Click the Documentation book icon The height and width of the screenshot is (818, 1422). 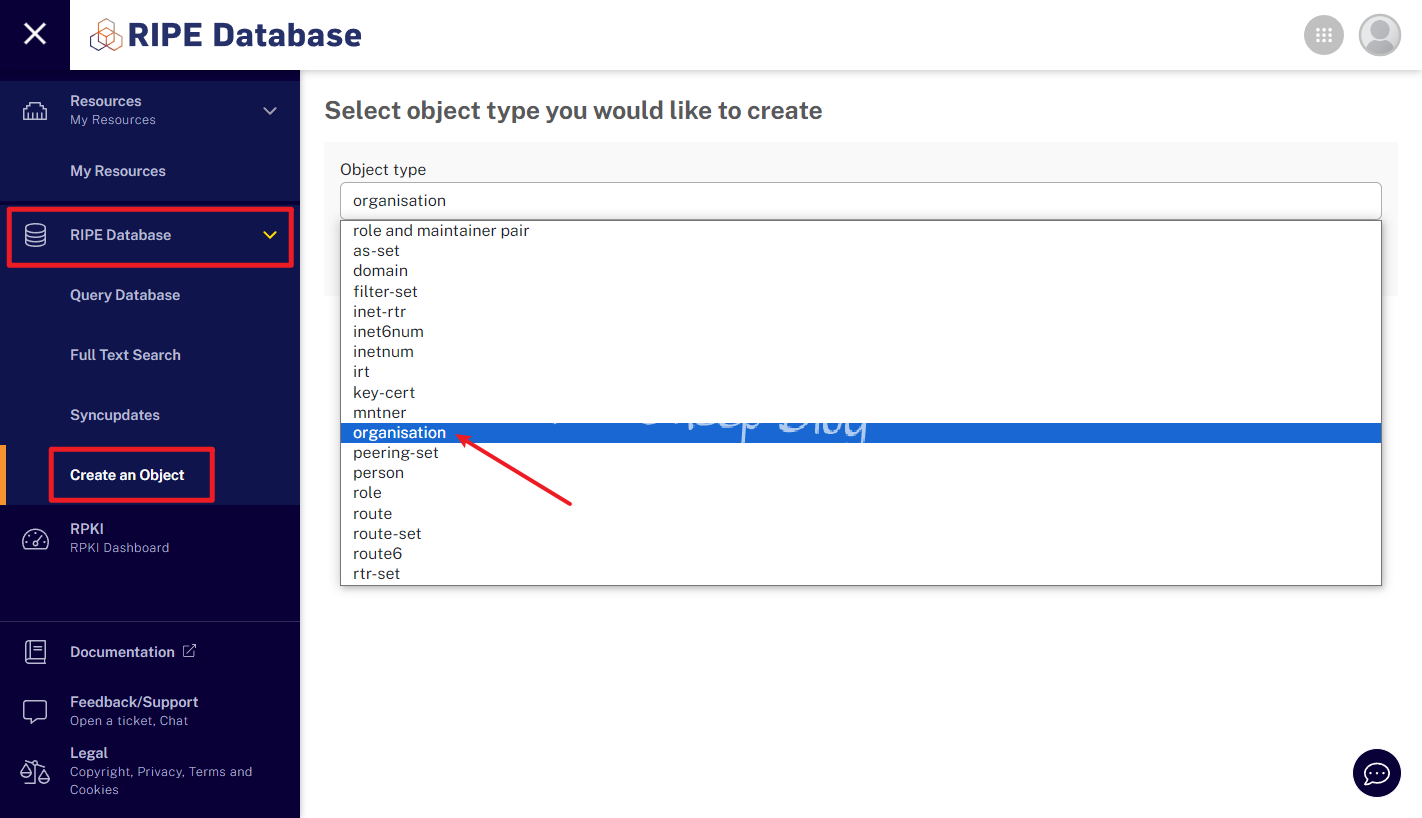pyautogui.click(x=35, y=652)
